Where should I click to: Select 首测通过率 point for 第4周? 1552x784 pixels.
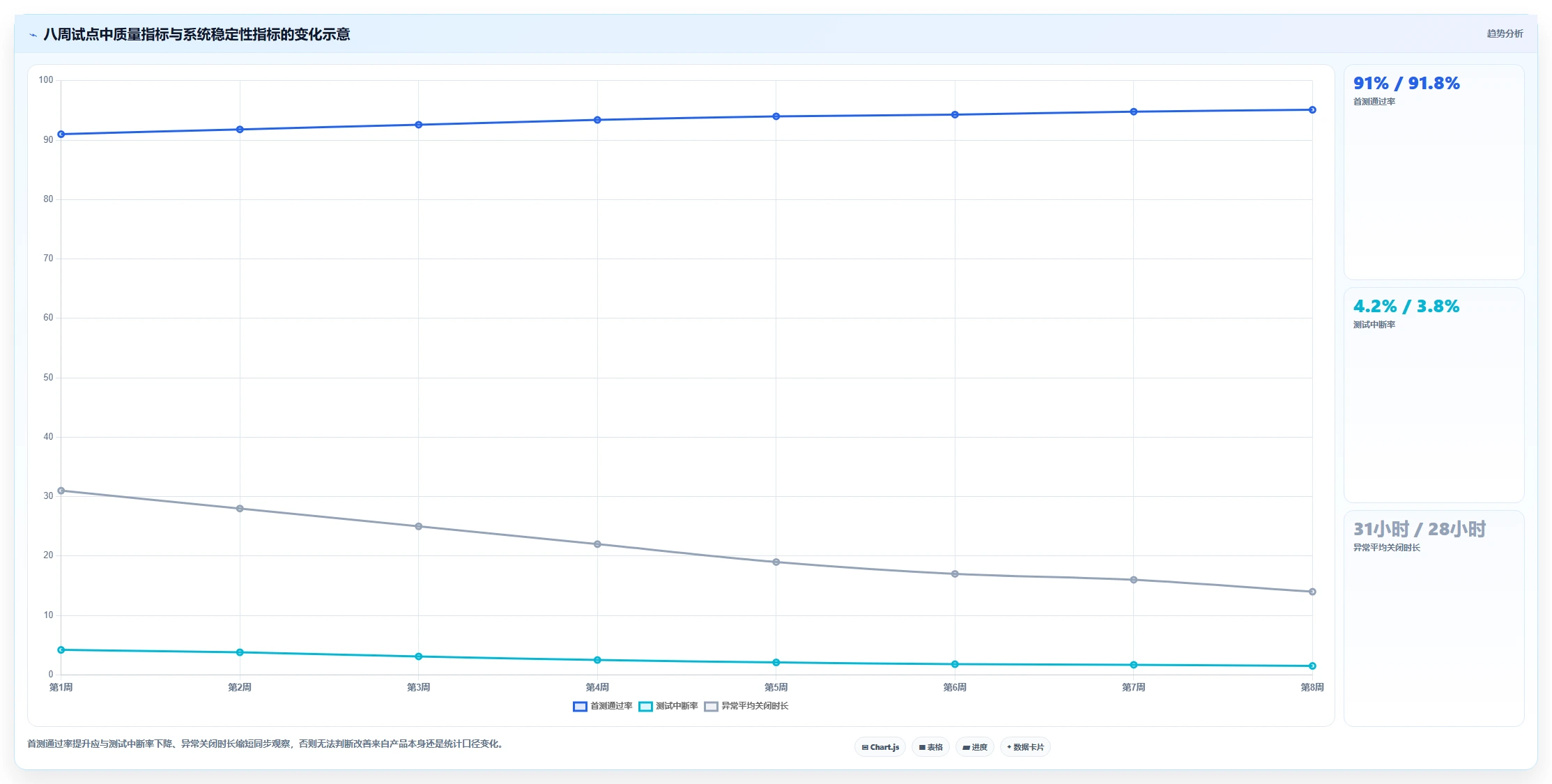(597, 120)
